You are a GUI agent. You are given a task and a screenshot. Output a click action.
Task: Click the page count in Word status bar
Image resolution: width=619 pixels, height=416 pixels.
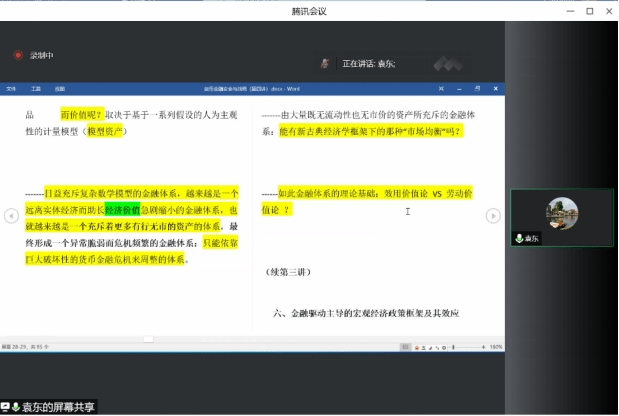(x=20, y=346)
